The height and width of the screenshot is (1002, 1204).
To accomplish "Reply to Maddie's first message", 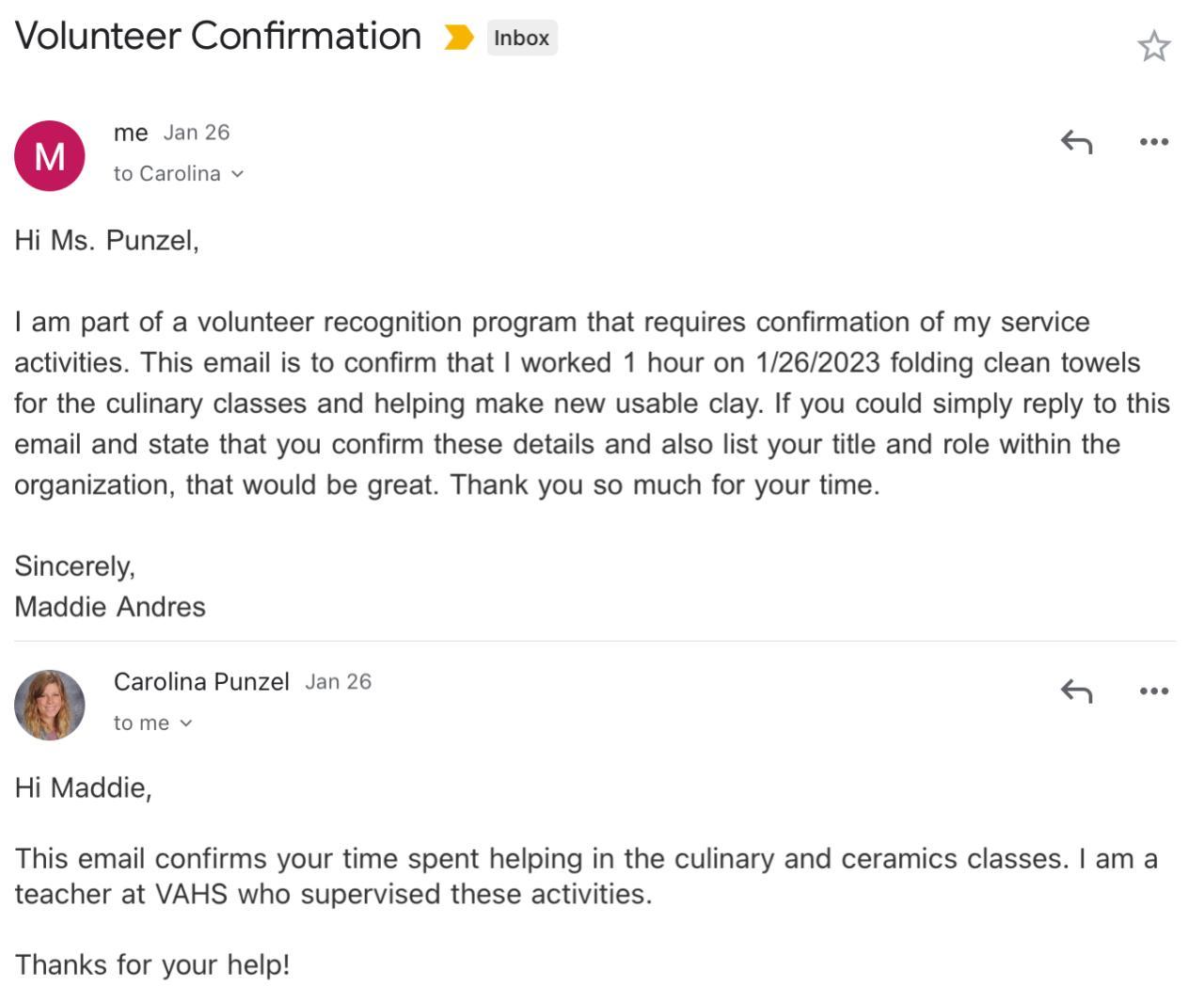I will pos(1076,142).
